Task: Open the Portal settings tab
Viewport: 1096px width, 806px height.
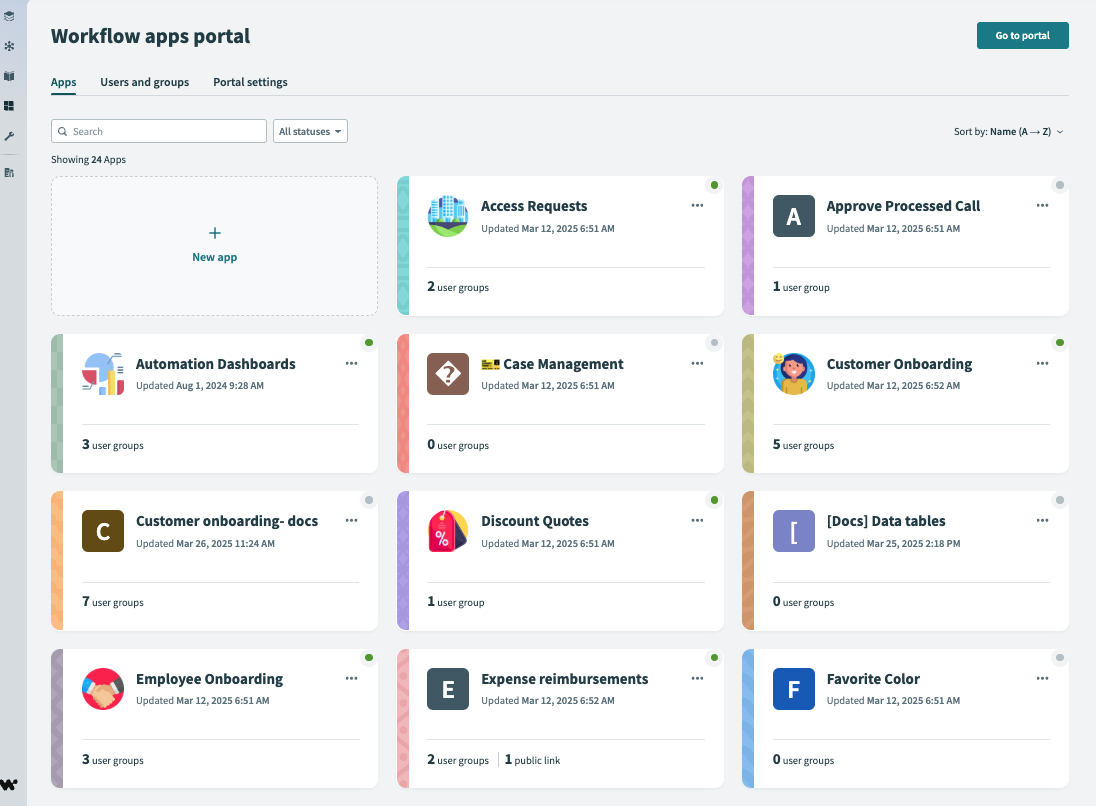Action: coord(250,82)
